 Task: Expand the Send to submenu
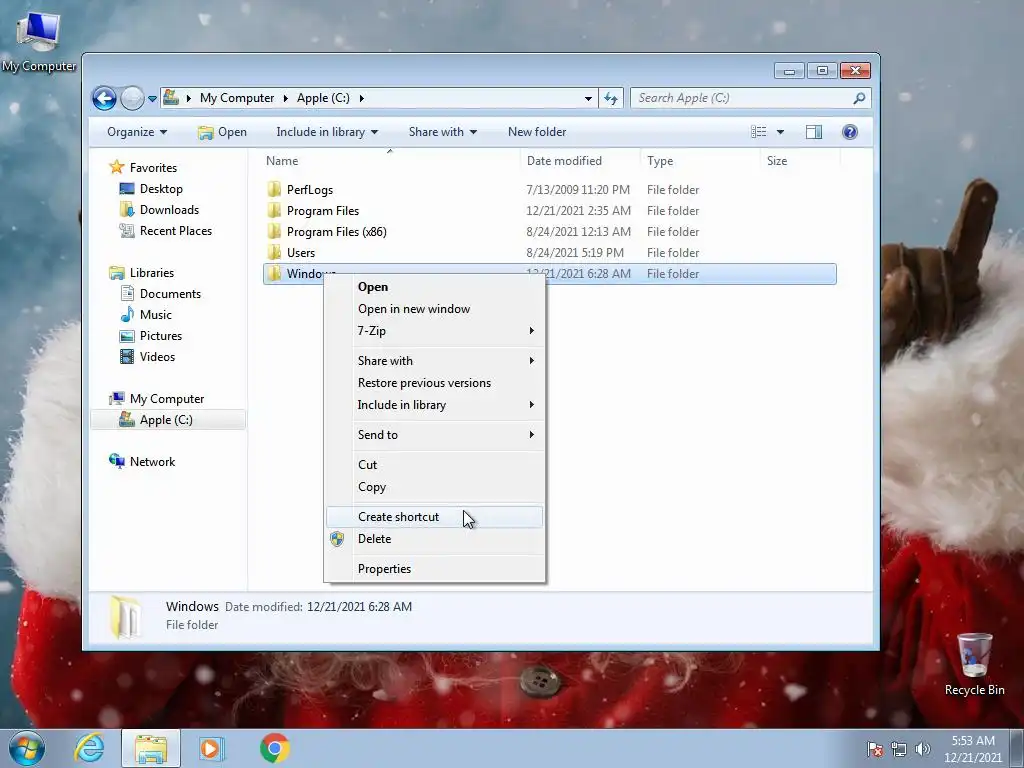click(434, 435)
